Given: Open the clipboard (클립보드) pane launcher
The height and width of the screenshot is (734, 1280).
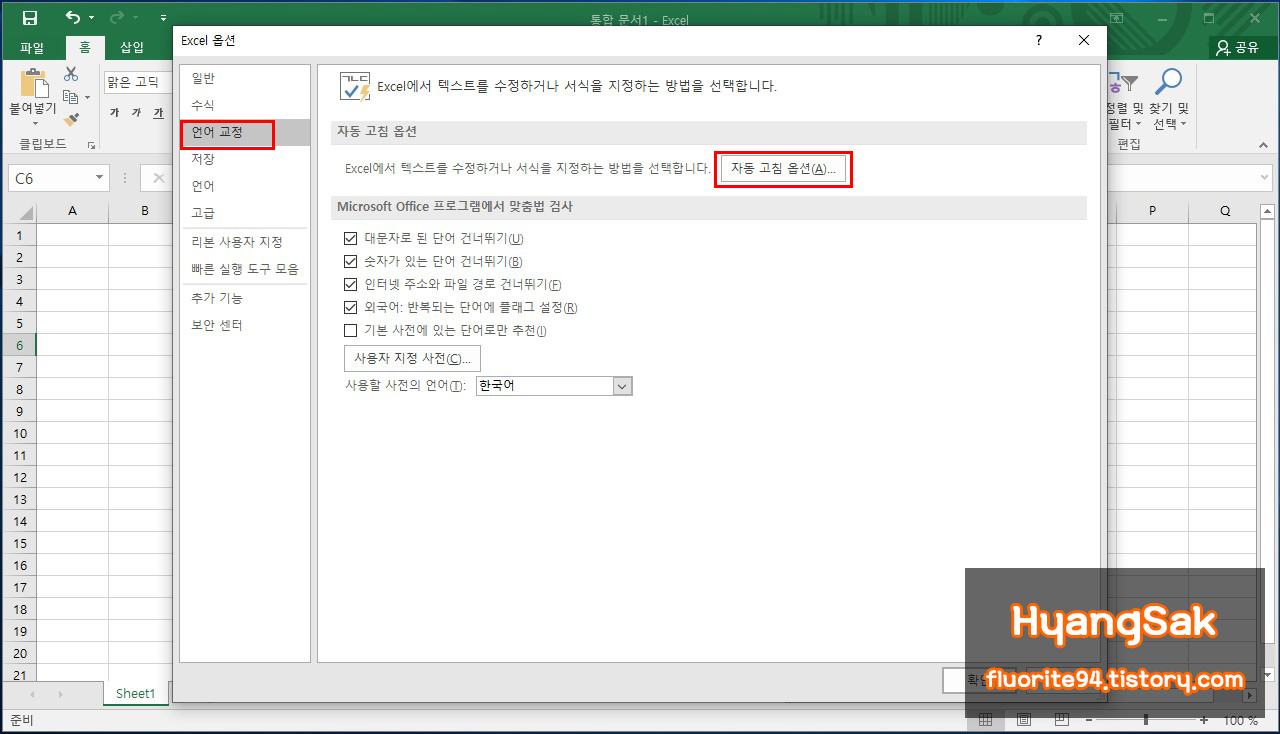Looking at the screenshot, I should pyautogui.click(x=91, y=145).
